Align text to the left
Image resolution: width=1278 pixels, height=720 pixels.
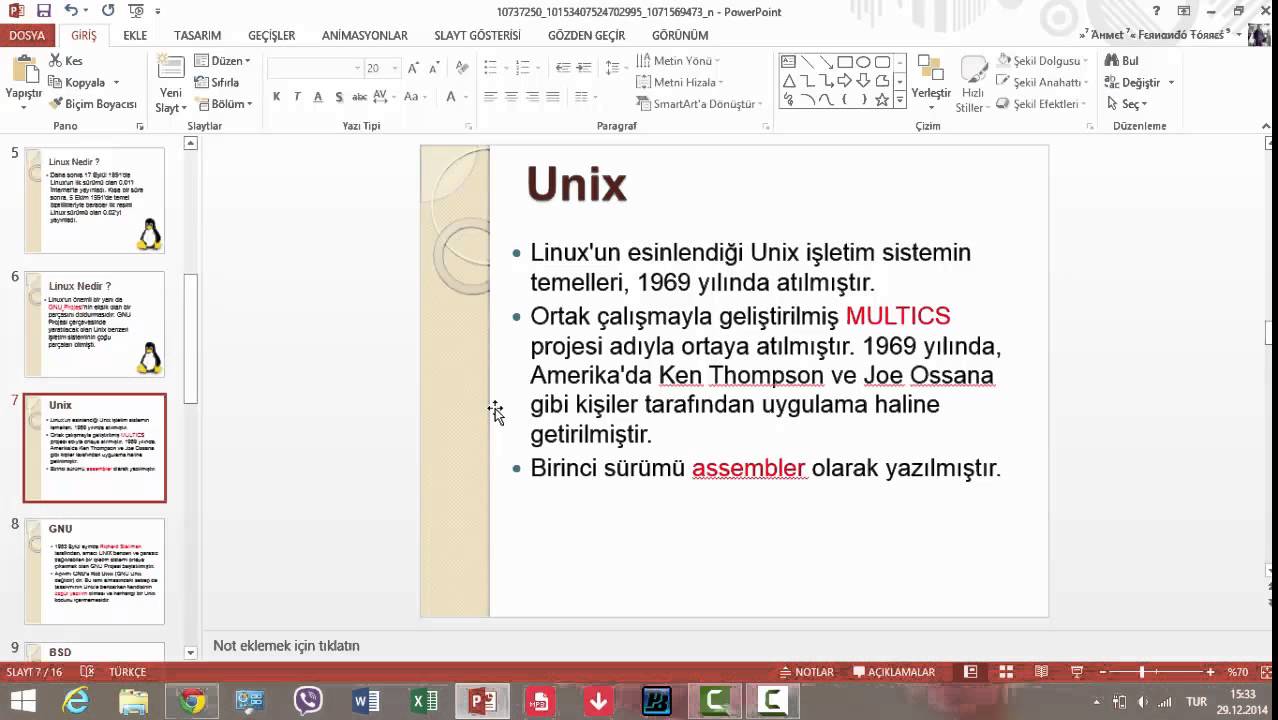tap(490, 97)
